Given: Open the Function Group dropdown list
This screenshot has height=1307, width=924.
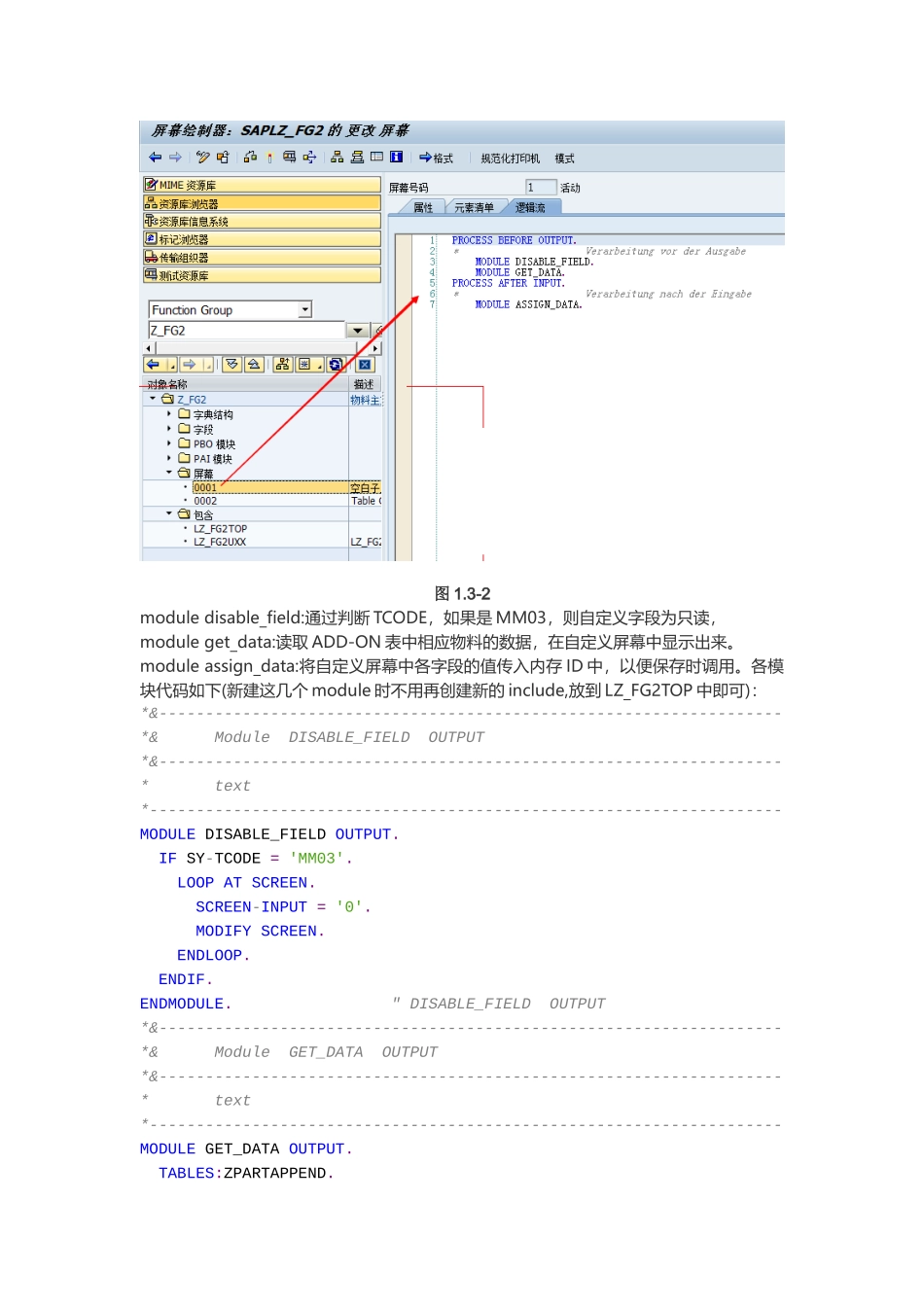Looking at the screenshot, I should (305, 309).
